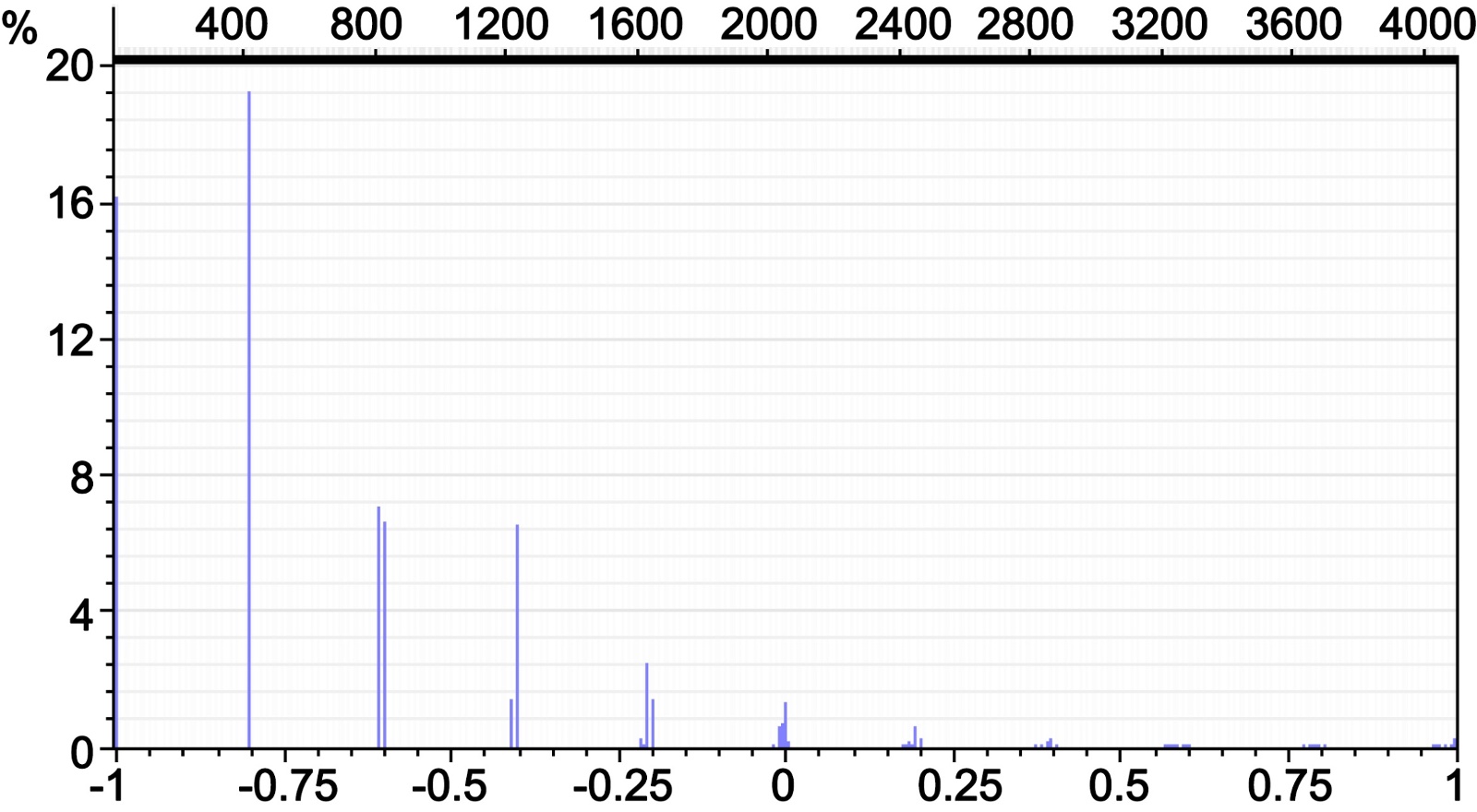Click the top axis label '2000'
The height and width of the screenshot is (812, 1477).
tap(768, 24)
